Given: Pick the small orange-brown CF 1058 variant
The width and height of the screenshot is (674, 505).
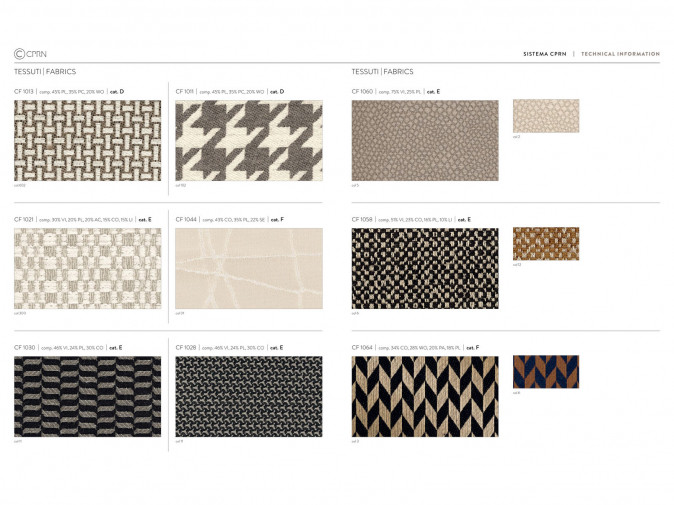Looking at the screenshot, I should pyautogui.click(x=545, y=244).
